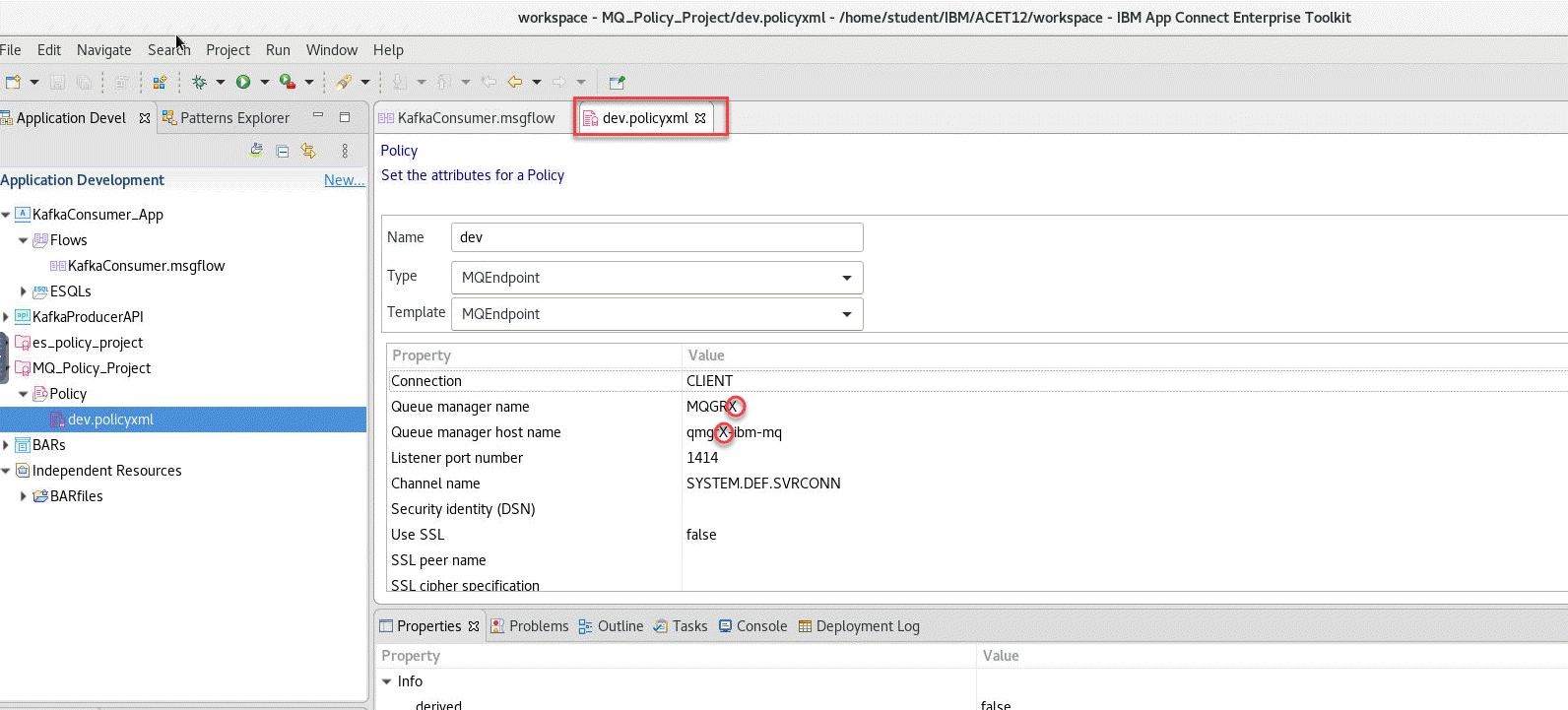Switch to the Patterns Explorer tab

click(x=226, y=118)
